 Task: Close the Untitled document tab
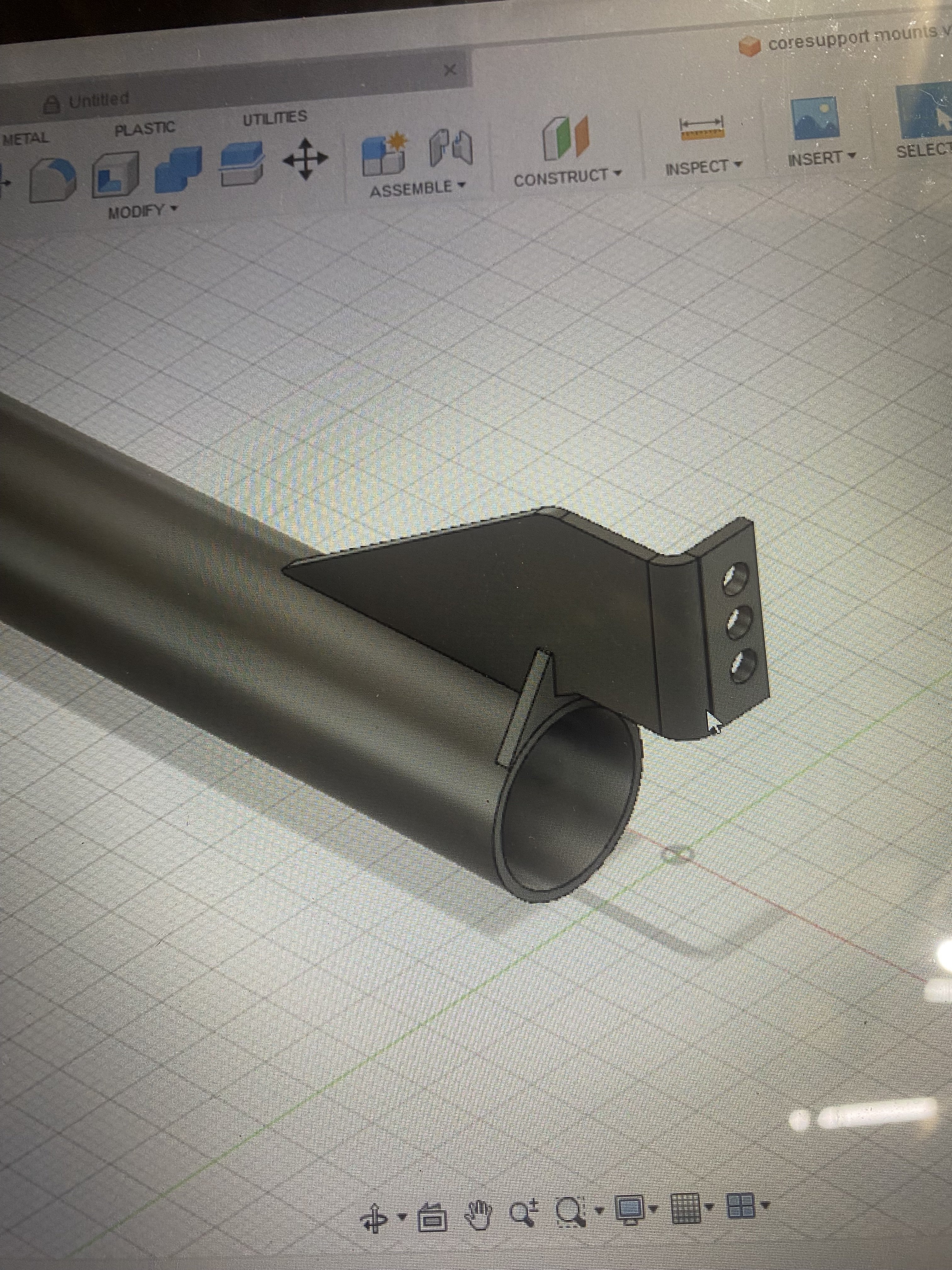coord(450,70)
